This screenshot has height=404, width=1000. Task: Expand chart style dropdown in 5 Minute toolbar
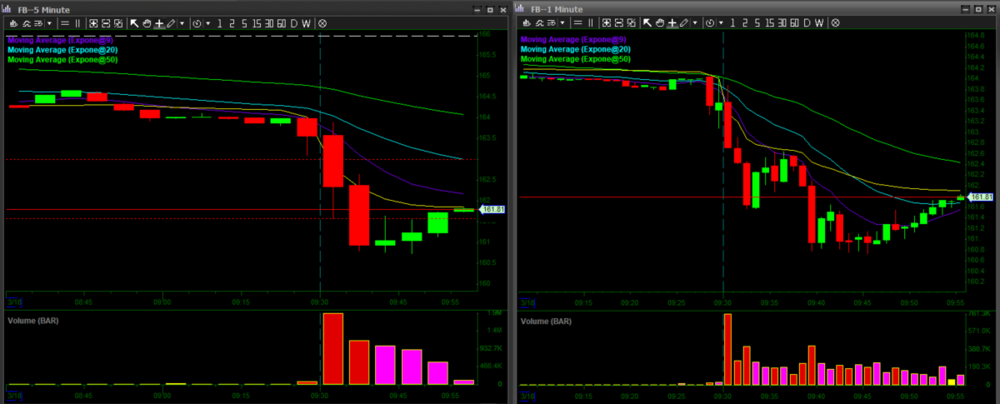click(x=51, y=22)
